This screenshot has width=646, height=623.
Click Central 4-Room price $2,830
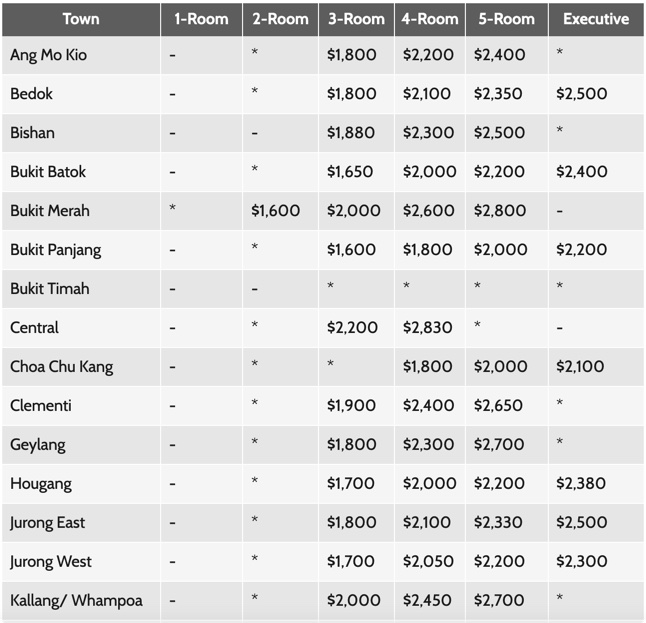(428, 328)
